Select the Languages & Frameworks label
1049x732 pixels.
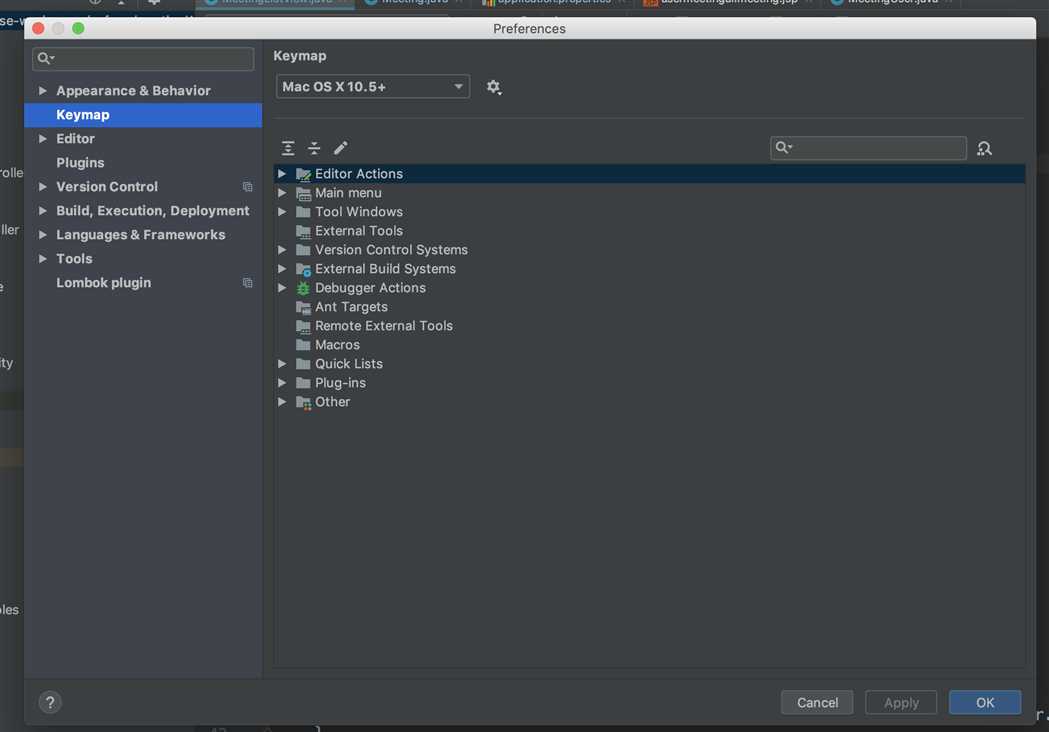(x=140, y=235)
